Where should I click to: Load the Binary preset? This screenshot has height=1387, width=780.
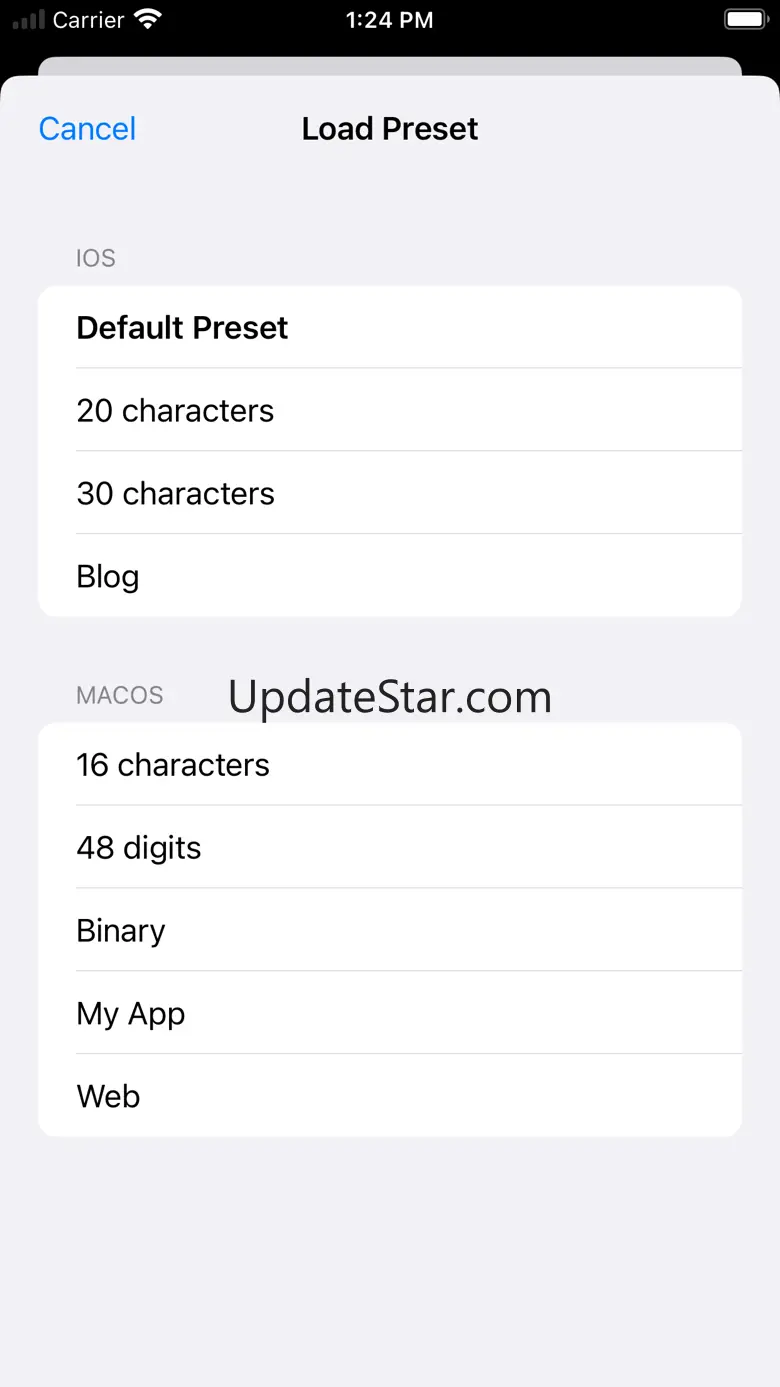(390, 931)
